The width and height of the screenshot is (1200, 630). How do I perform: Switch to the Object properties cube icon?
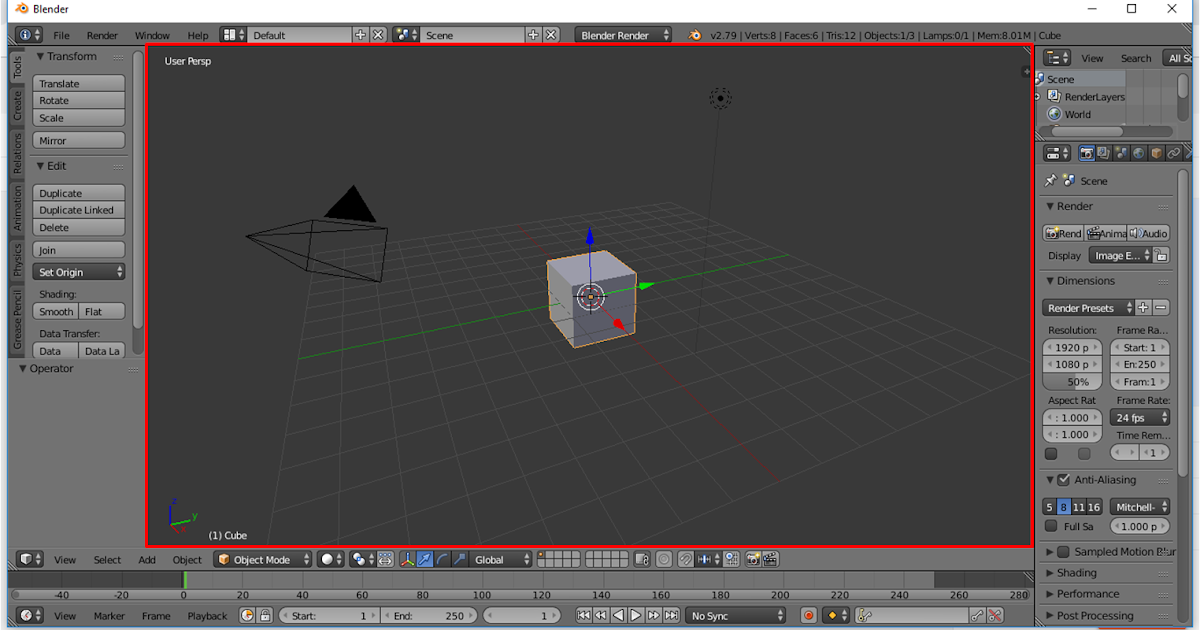click(1155, 152)
